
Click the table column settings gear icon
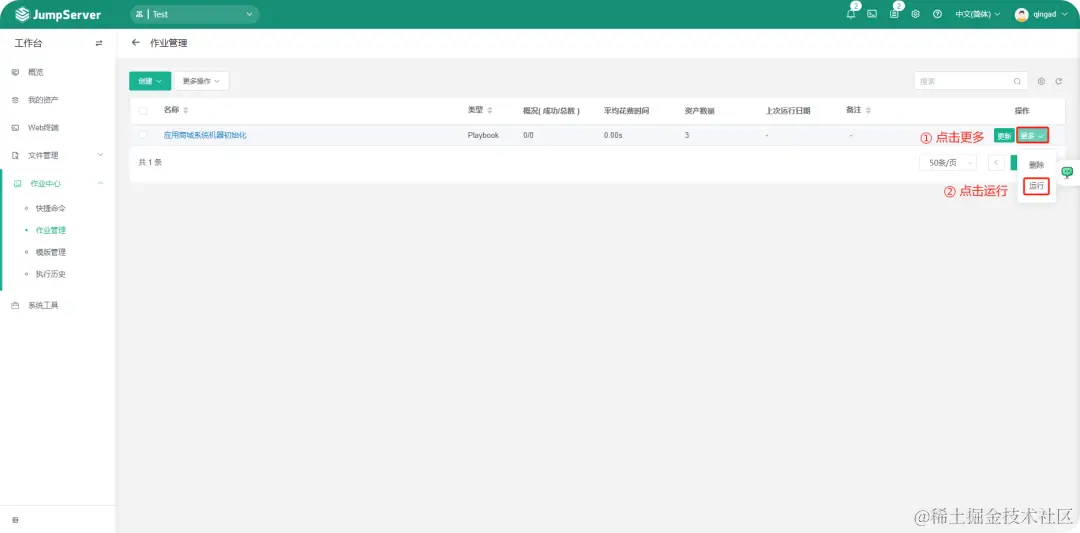tap(1041, 81)
